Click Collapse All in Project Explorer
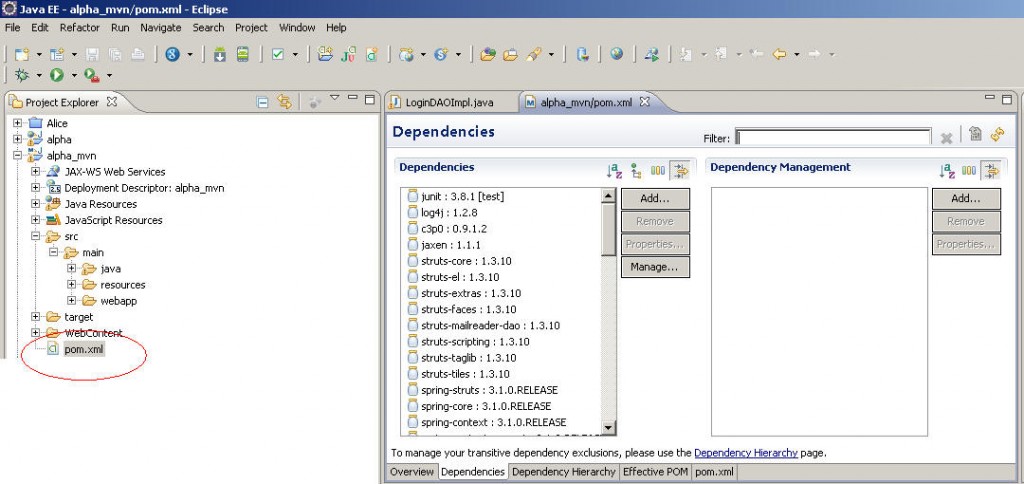Screen dimensions: 1024x484 click(262, 101)
